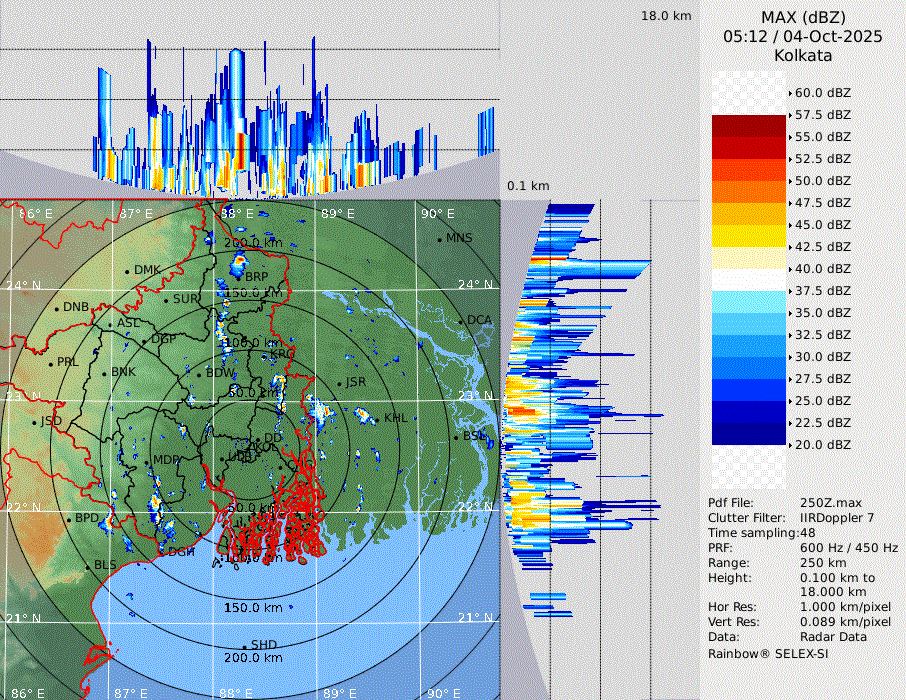The width and height of the screenshot is (906, 700).
Task: Click the Clutter Filter IIRDoppler 7 value
Action: tap(838, 518)
